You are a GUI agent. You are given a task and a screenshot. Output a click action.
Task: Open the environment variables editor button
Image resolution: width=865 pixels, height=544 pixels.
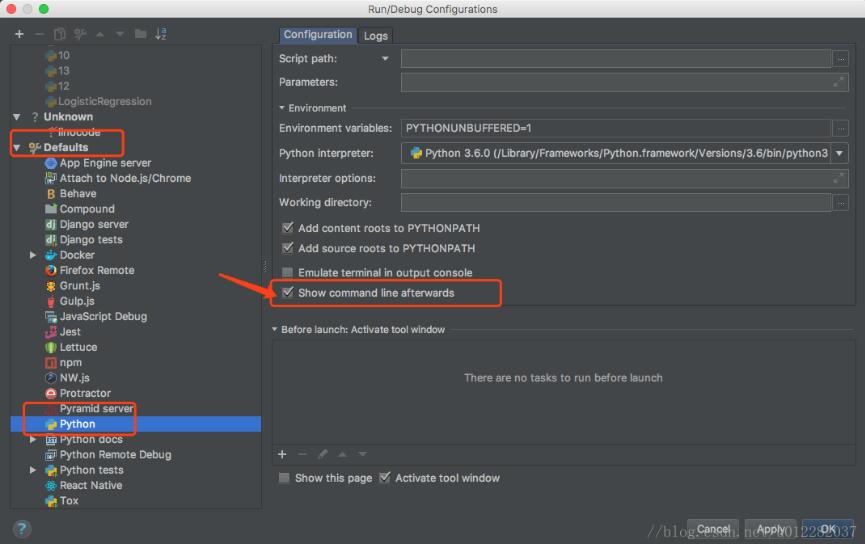pos(841,129)
